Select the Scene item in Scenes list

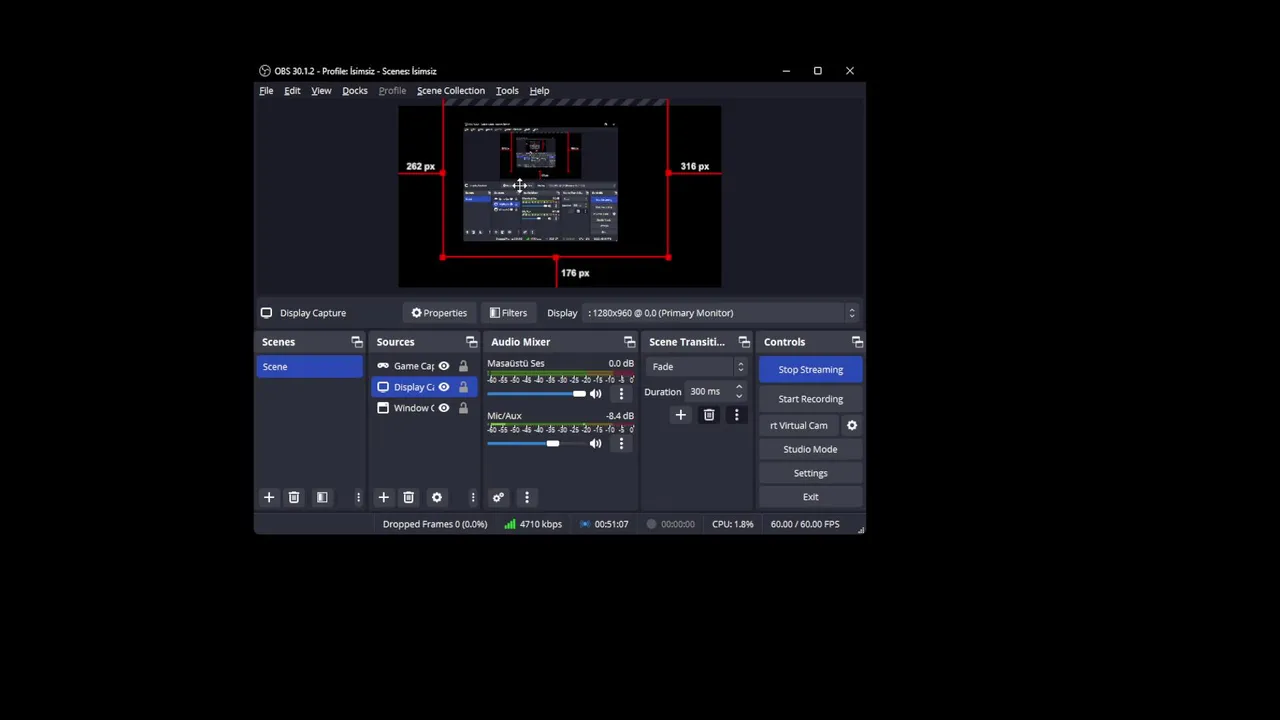(309, 367)
